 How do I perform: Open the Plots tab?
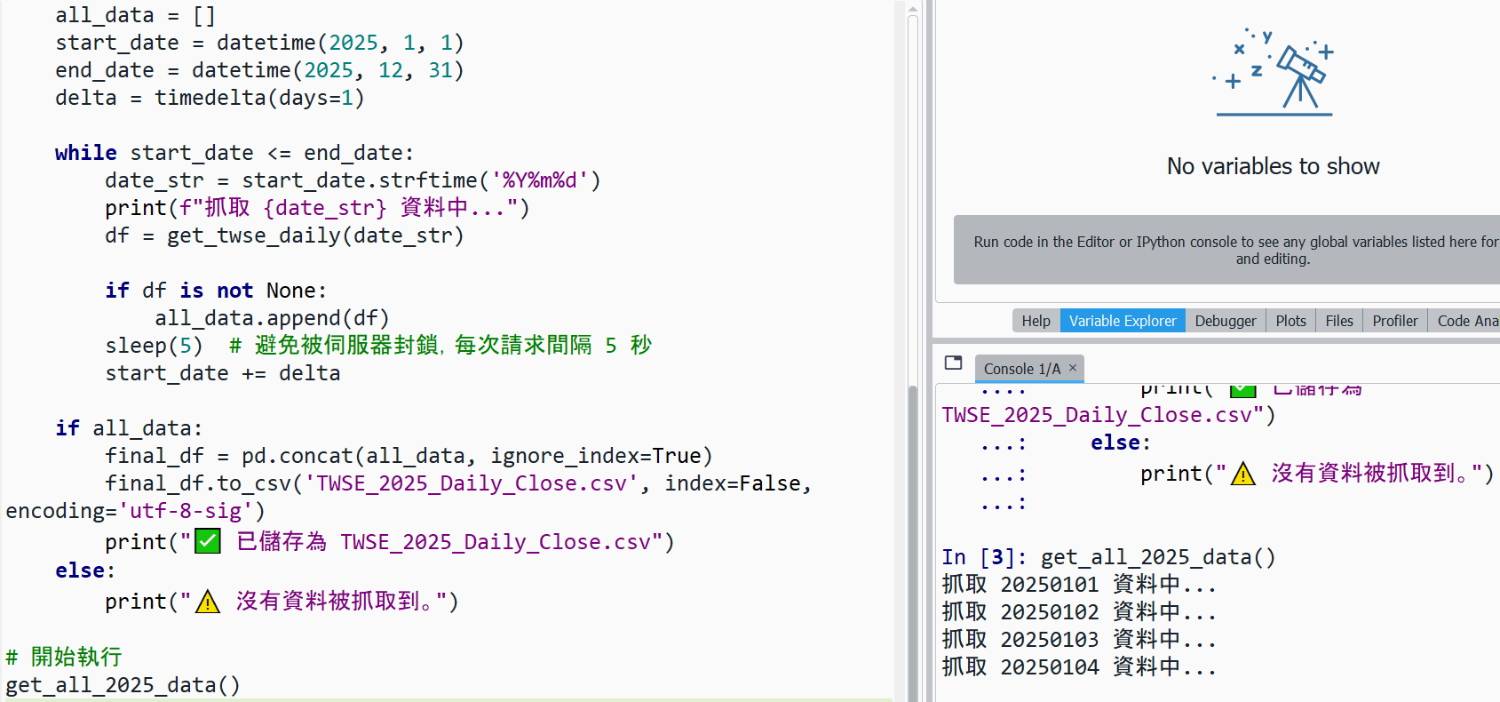(1290, 321)
